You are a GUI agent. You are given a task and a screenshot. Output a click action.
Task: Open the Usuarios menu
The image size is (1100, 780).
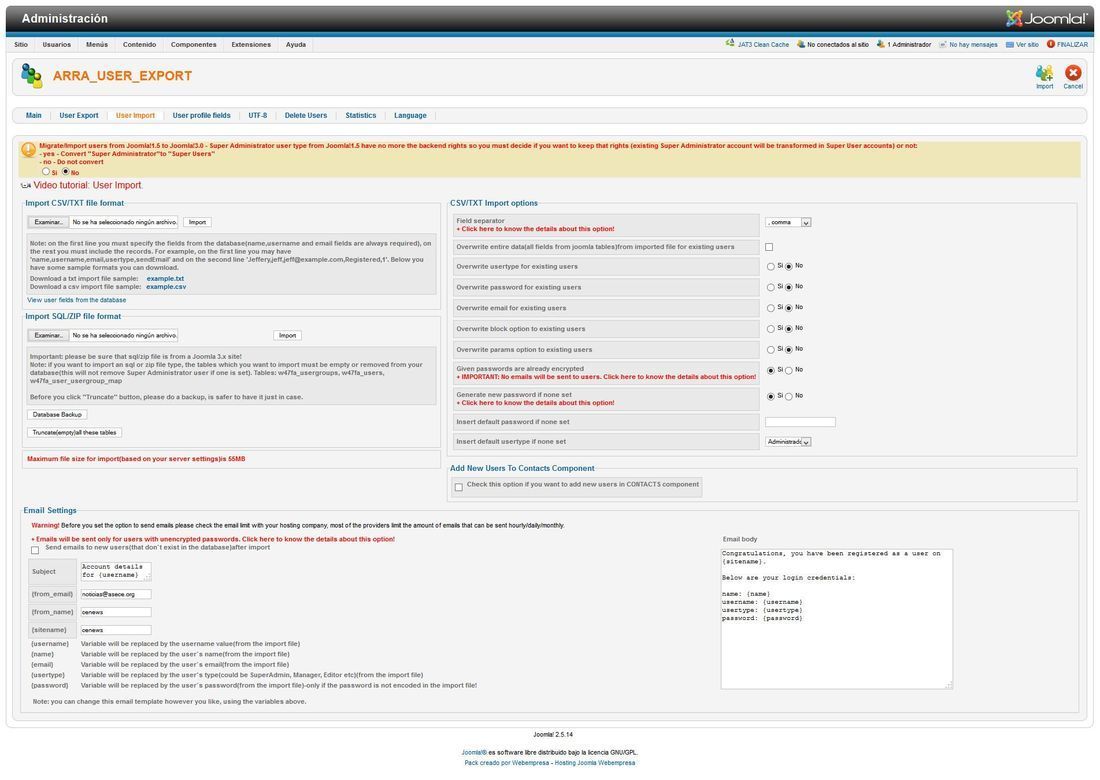click(x=57, y=44)
